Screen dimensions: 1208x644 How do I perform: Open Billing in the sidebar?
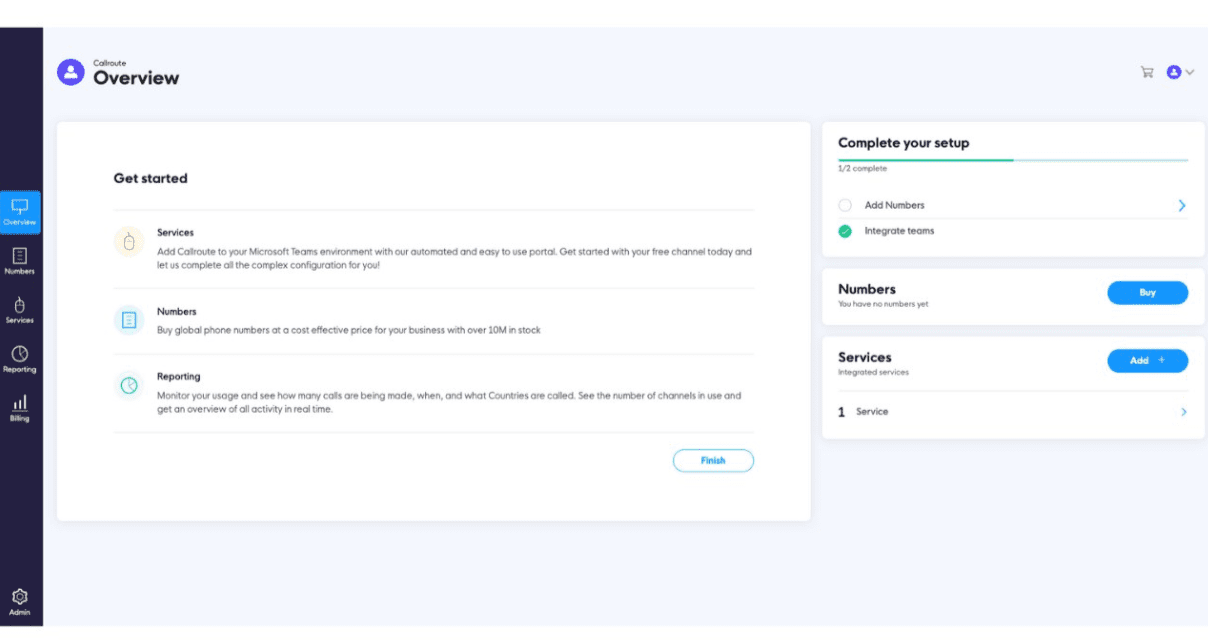(x=20, y=408)
